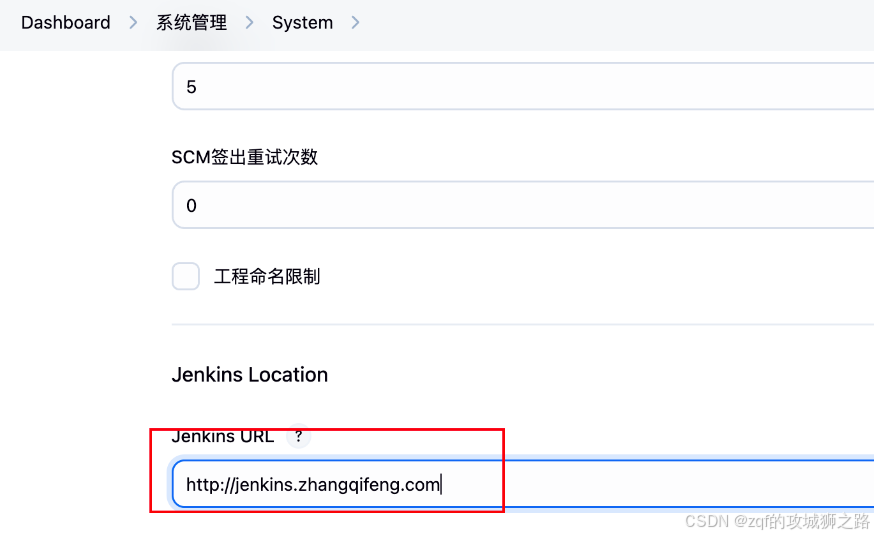This screenshot has width=874, height=536.
Task: Expand the chevron after 系统管理 breadcrumb
Action: click(x=250, y=23)
